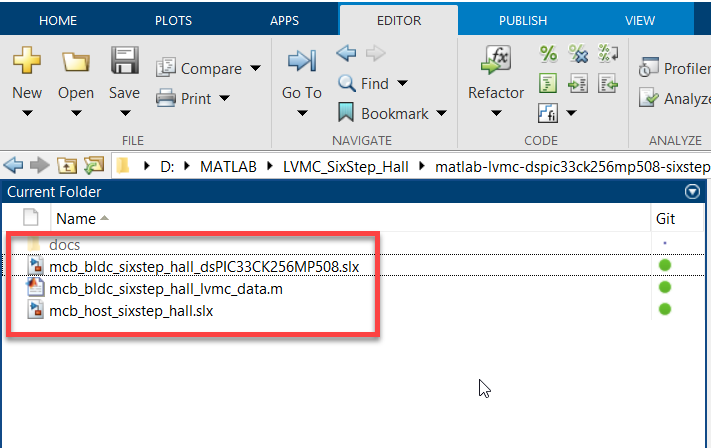Viewport: 711px width, 448px height.
Task: Click the Smart indent icon
Action: point(548,83)
